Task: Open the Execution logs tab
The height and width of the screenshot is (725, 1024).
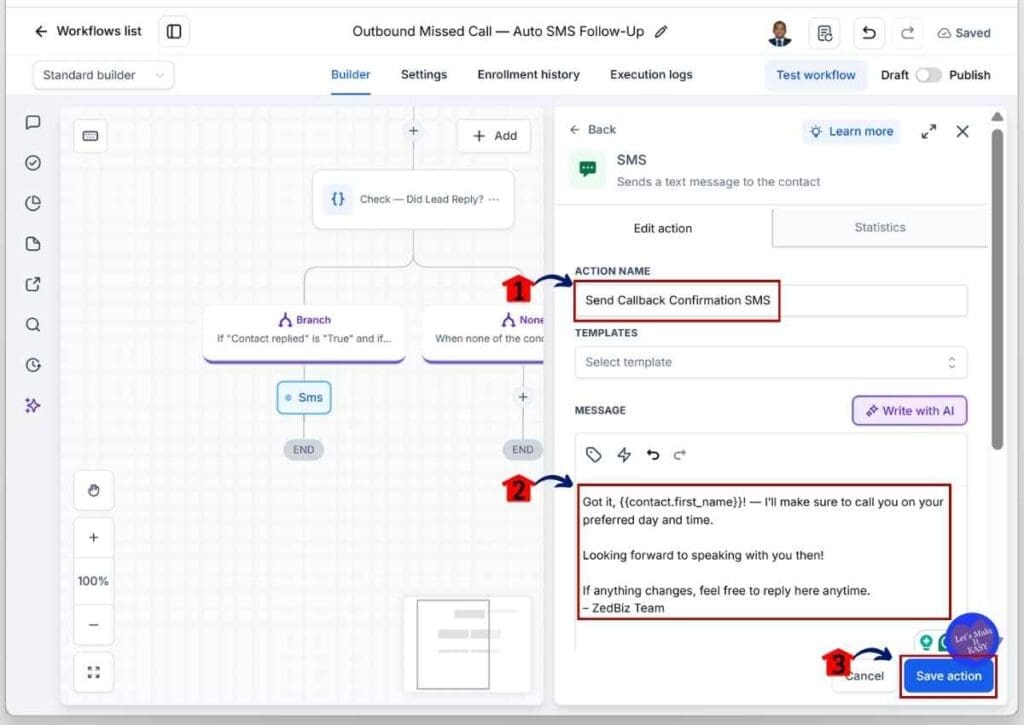Action: coord(651,74)
